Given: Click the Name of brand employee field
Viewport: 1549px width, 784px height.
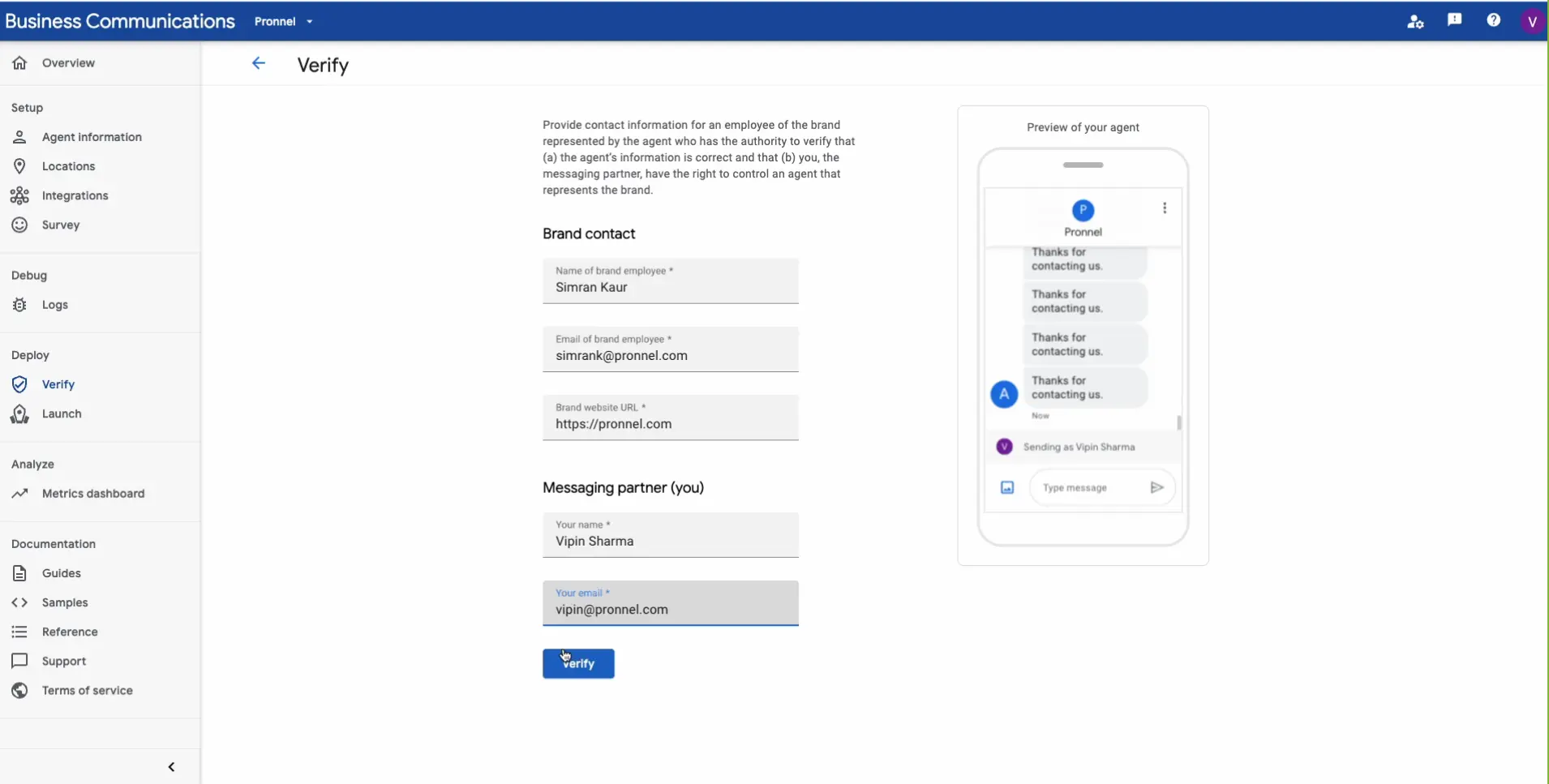Looking at the screenshot, I should 671,281.
